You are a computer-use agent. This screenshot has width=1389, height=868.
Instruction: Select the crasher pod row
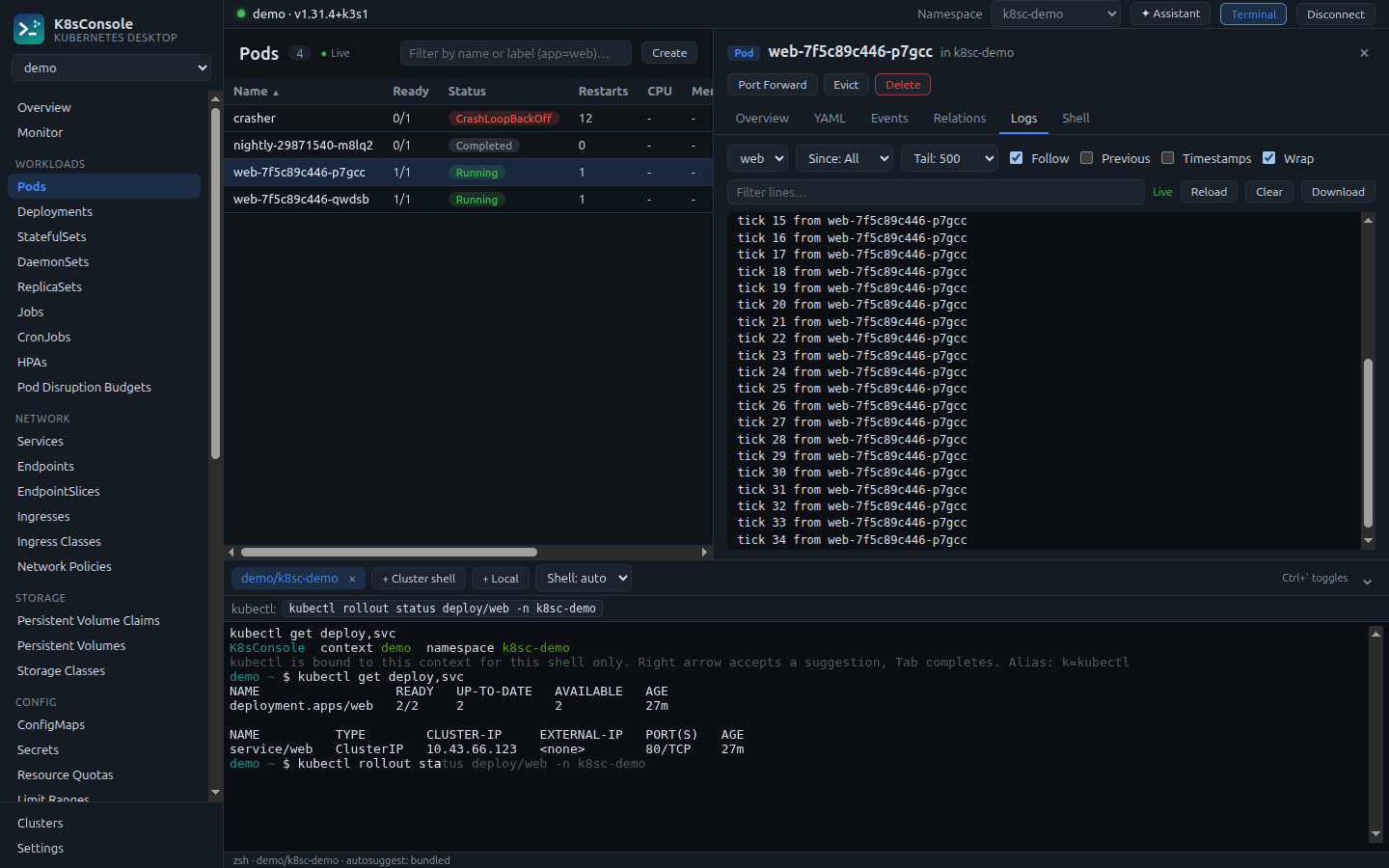coord(468,119)
